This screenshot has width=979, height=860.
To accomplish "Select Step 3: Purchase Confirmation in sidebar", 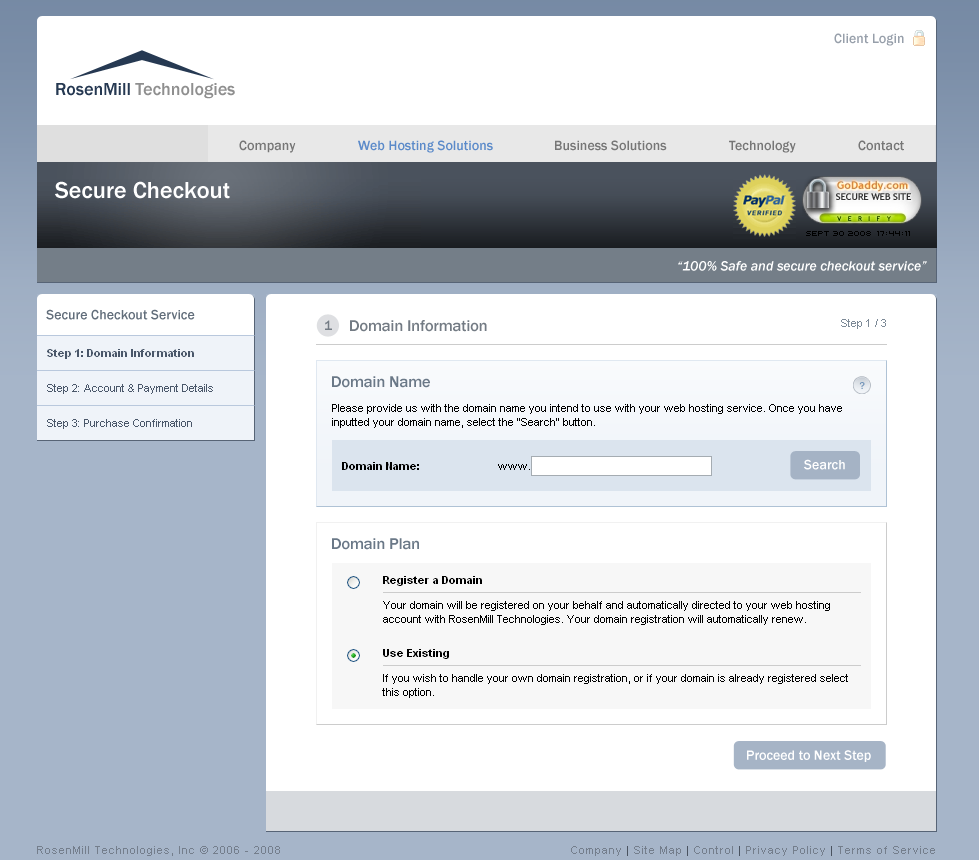I will pos(145,423).
